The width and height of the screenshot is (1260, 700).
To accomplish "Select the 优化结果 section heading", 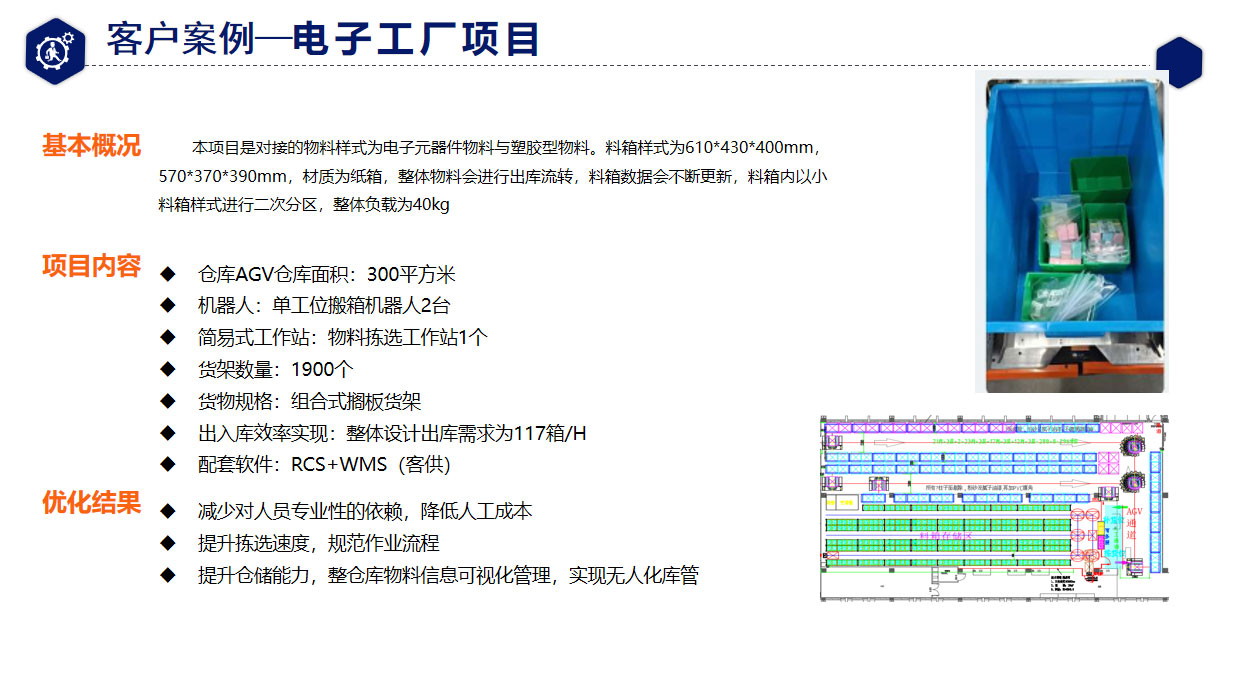I will [91, 502].
